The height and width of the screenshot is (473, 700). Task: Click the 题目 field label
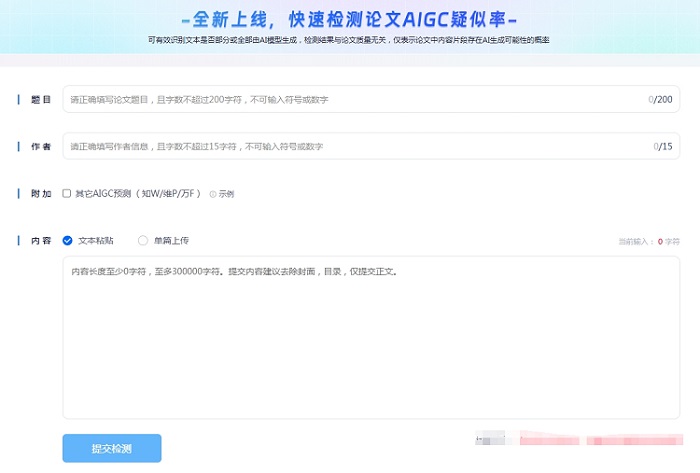tap(41, 100)
